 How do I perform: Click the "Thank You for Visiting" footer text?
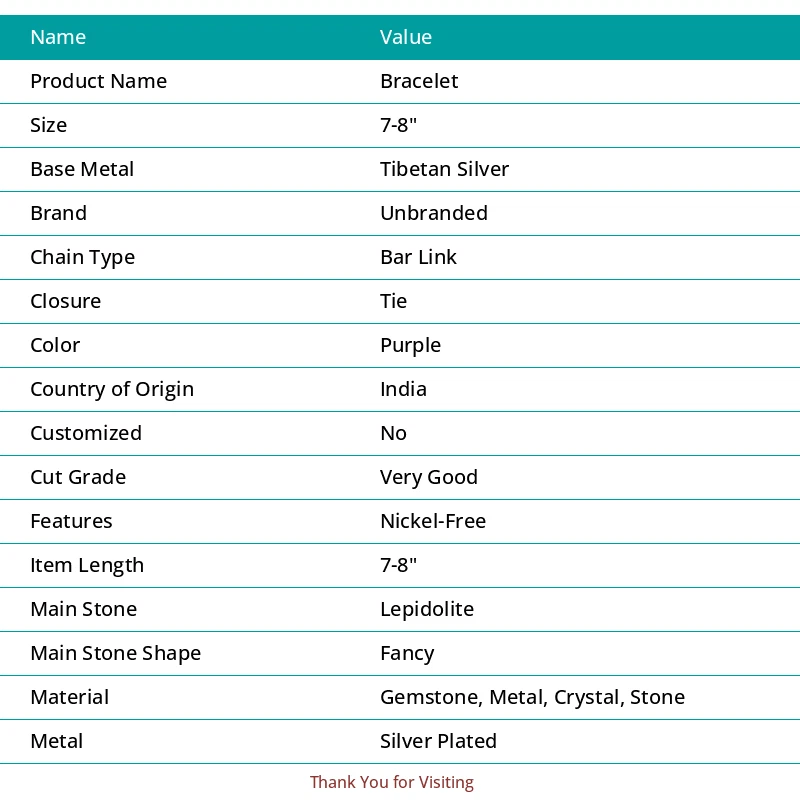(x=392, y=782)
